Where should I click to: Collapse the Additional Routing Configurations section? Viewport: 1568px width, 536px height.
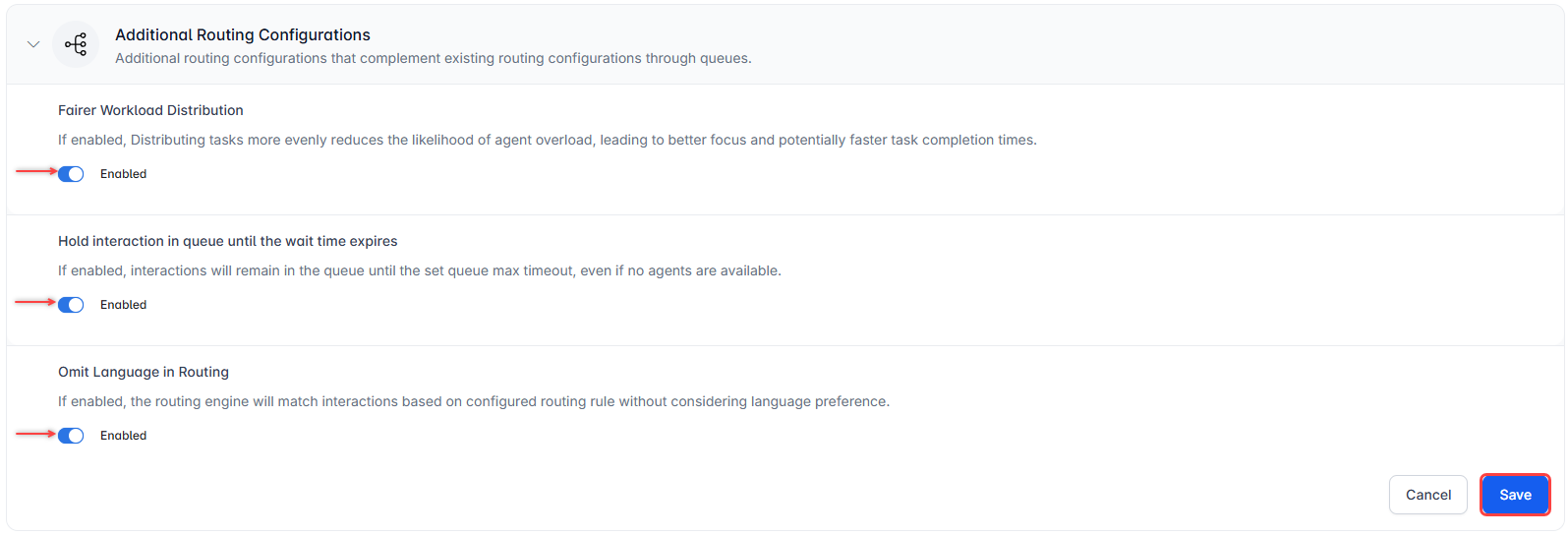(33, 44)
